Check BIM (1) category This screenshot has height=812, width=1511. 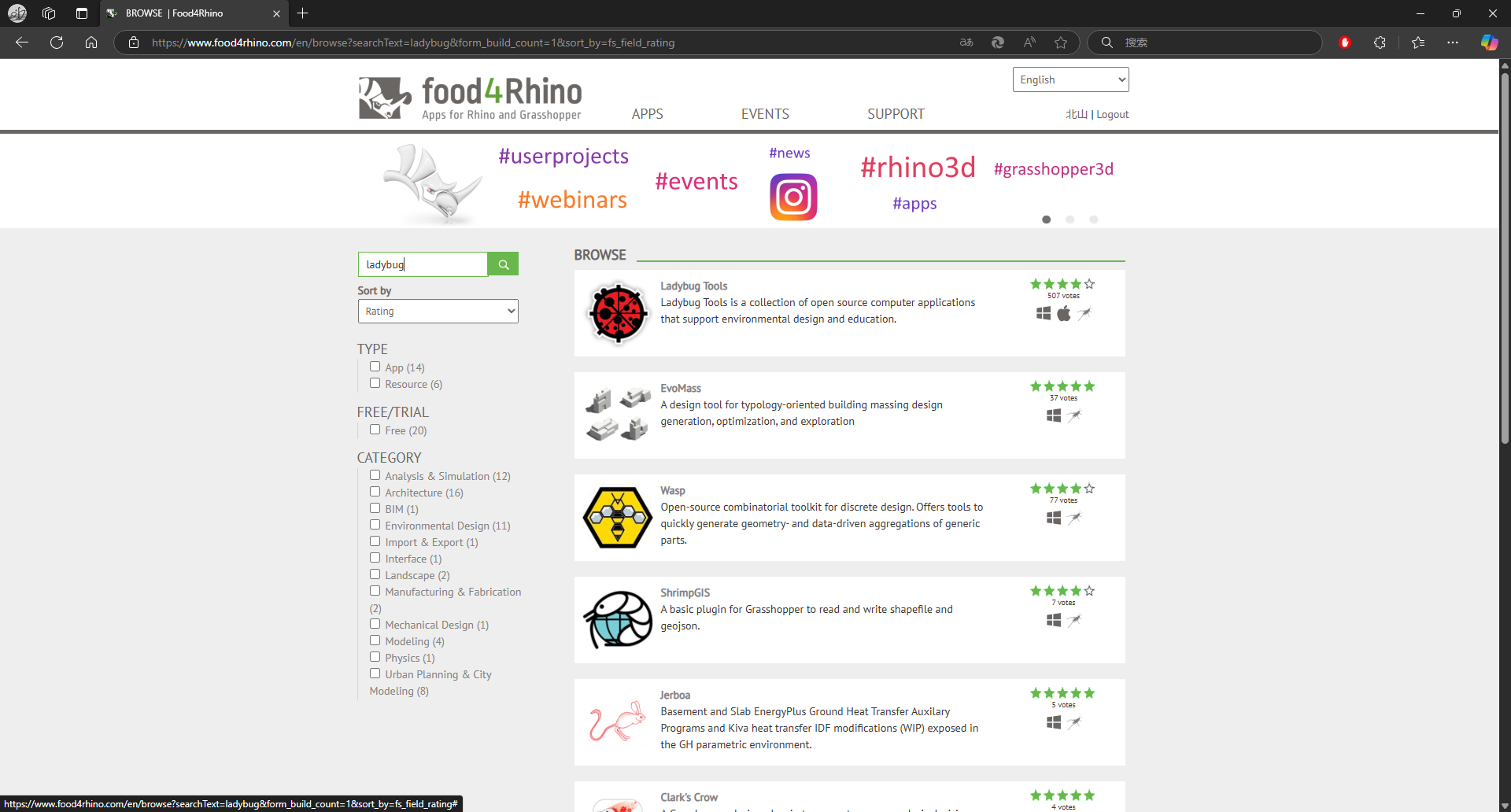click(x=375, y=508)
